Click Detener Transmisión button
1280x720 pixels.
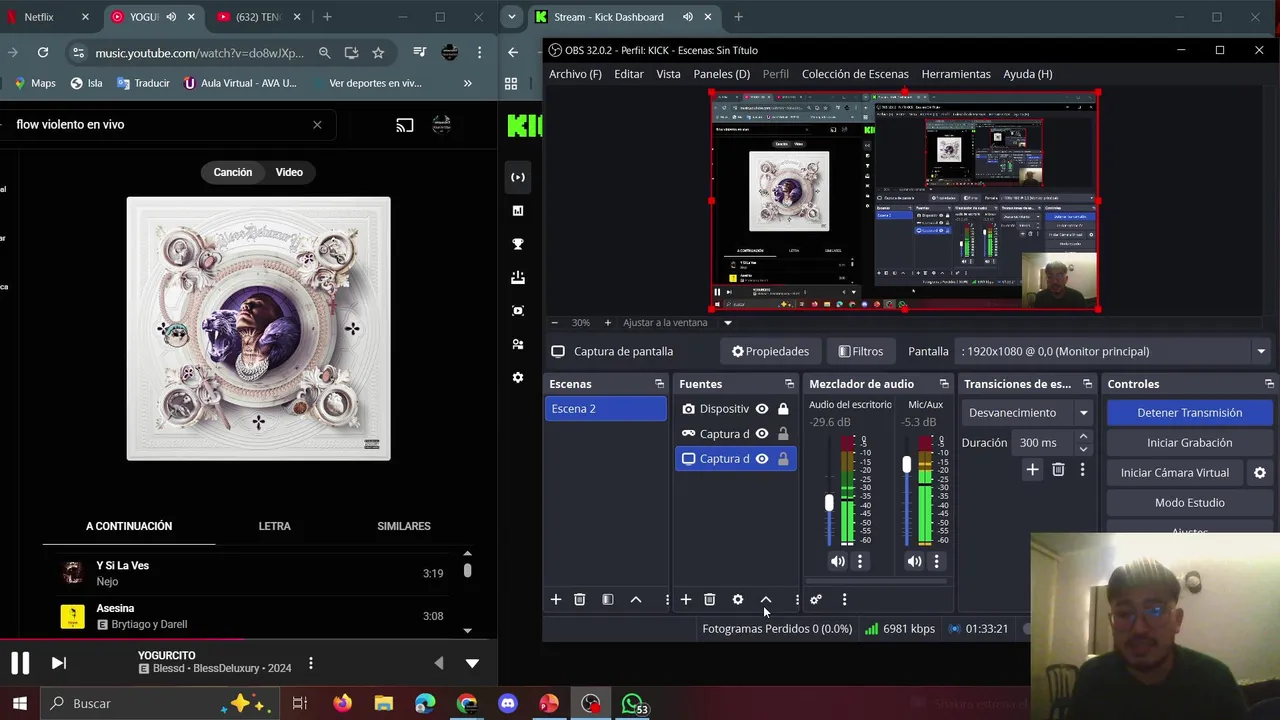pos(1189,413)
